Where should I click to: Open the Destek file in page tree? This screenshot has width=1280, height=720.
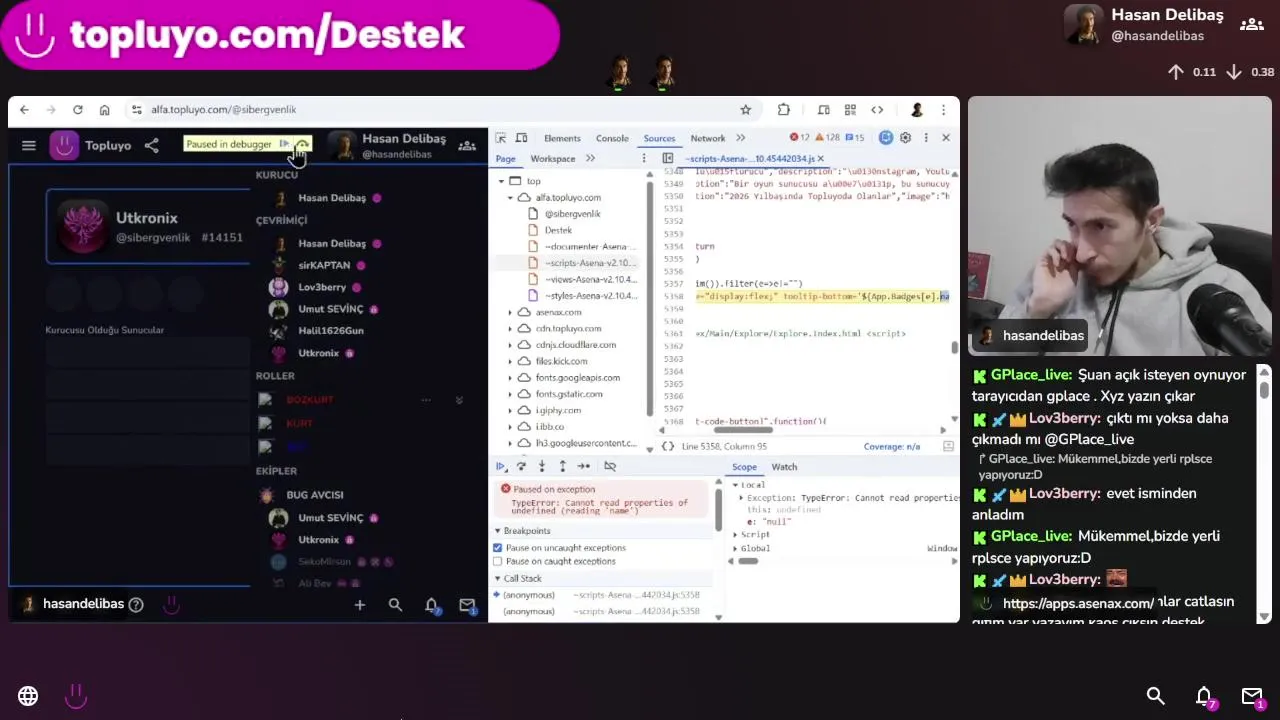point(558,230)
